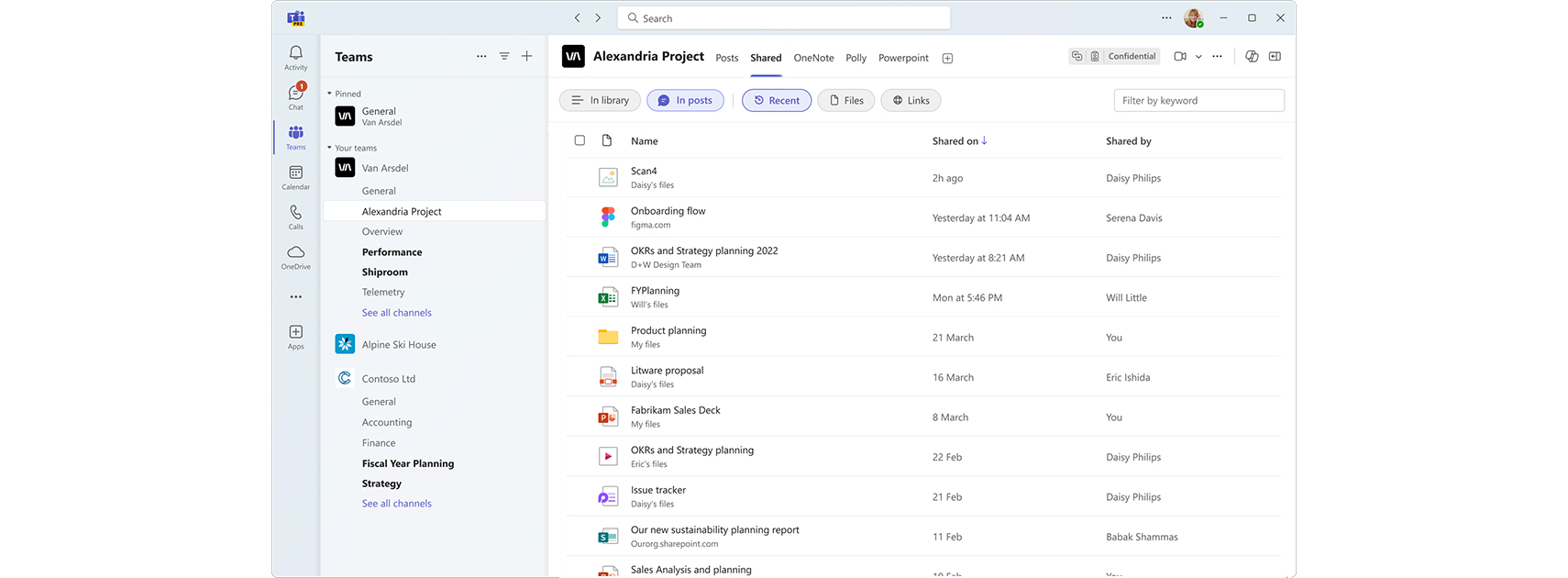Click the Search box
This screenshot has height=578, width=1568.
pyautogui.click(x=783, y=18)
